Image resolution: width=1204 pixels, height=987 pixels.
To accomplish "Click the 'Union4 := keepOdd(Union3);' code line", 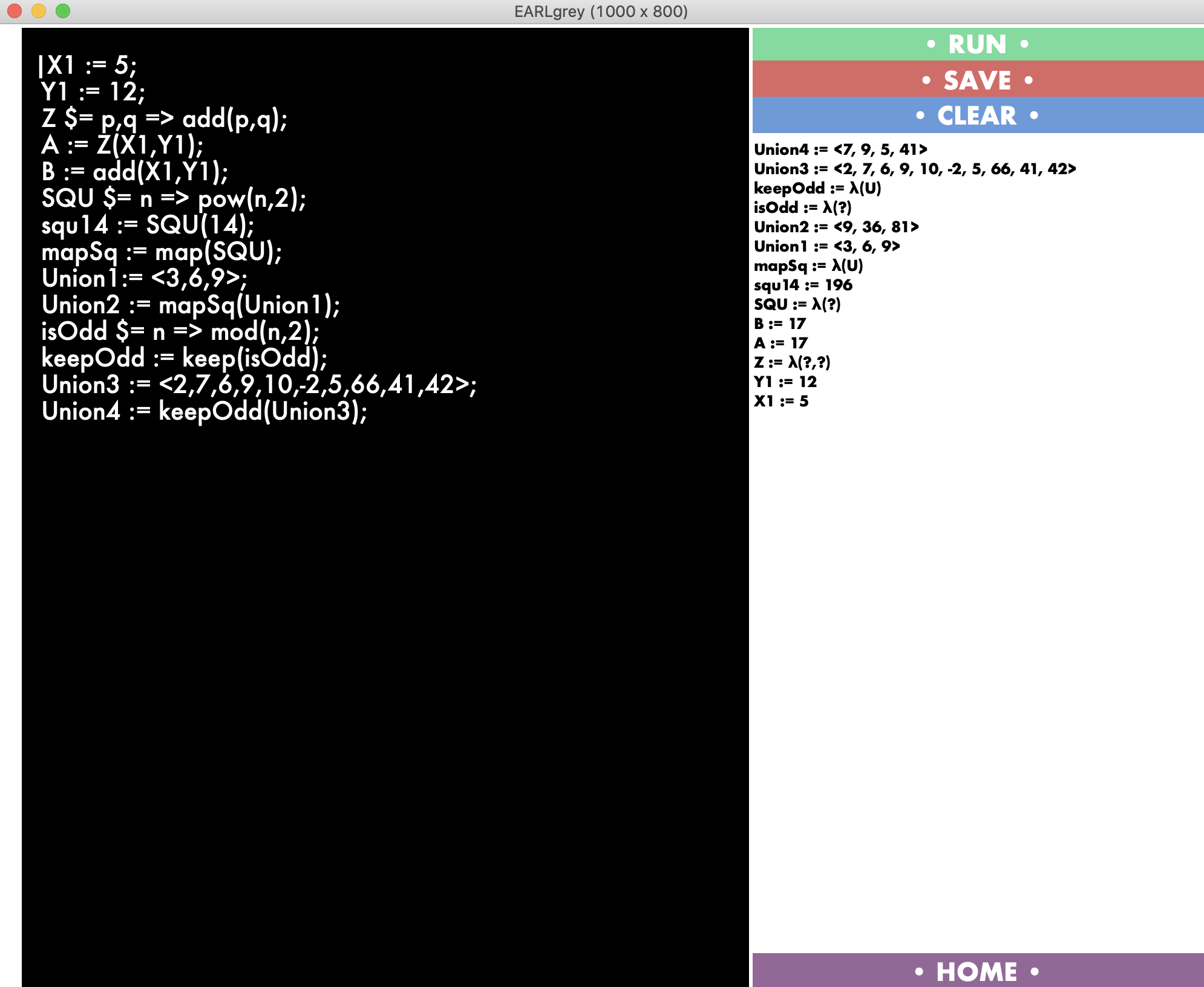I will 204,411.
